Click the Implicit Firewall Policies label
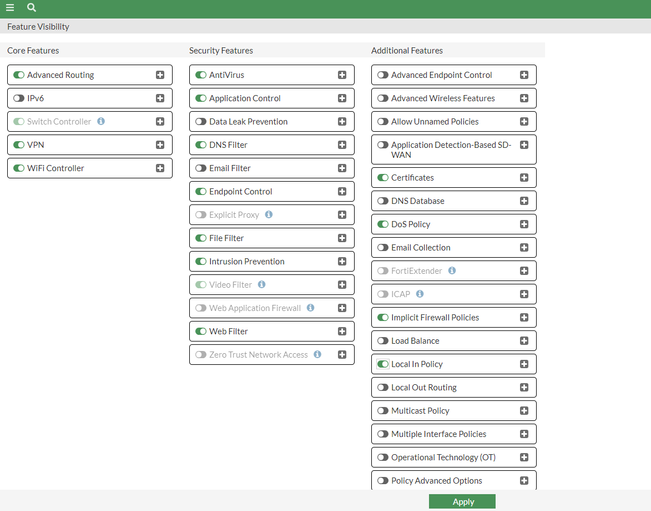 tap(435, 317)
